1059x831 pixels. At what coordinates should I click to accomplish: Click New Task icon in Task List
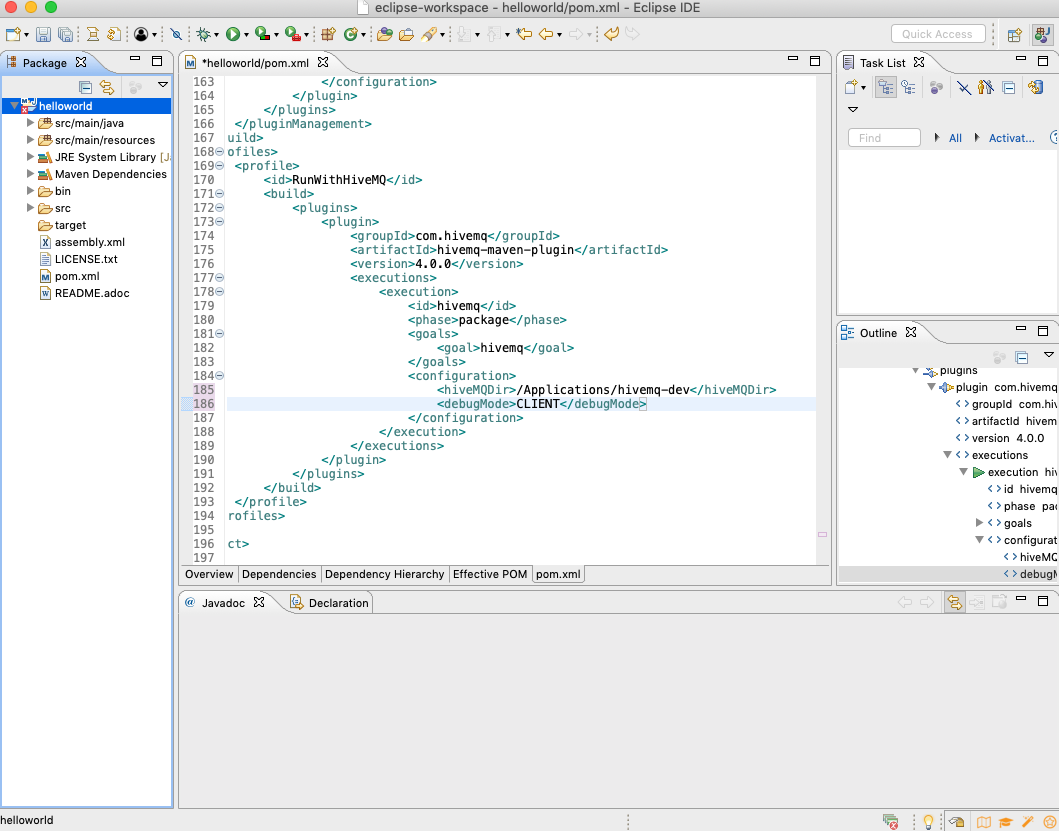click(x=851, y=87)
